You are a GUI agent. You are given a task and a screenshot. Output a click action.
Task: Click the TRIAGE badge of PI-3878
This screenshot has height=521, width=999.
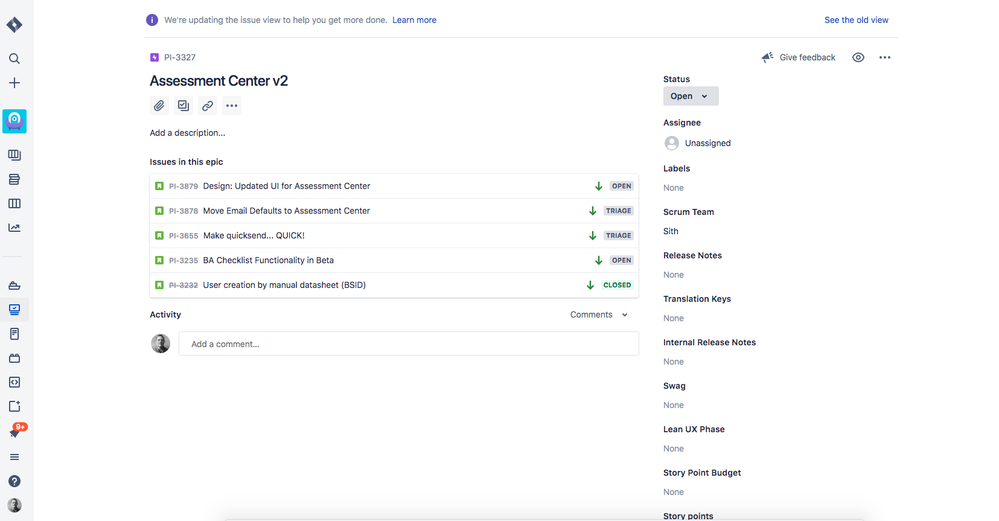click(x=618, y=211)
